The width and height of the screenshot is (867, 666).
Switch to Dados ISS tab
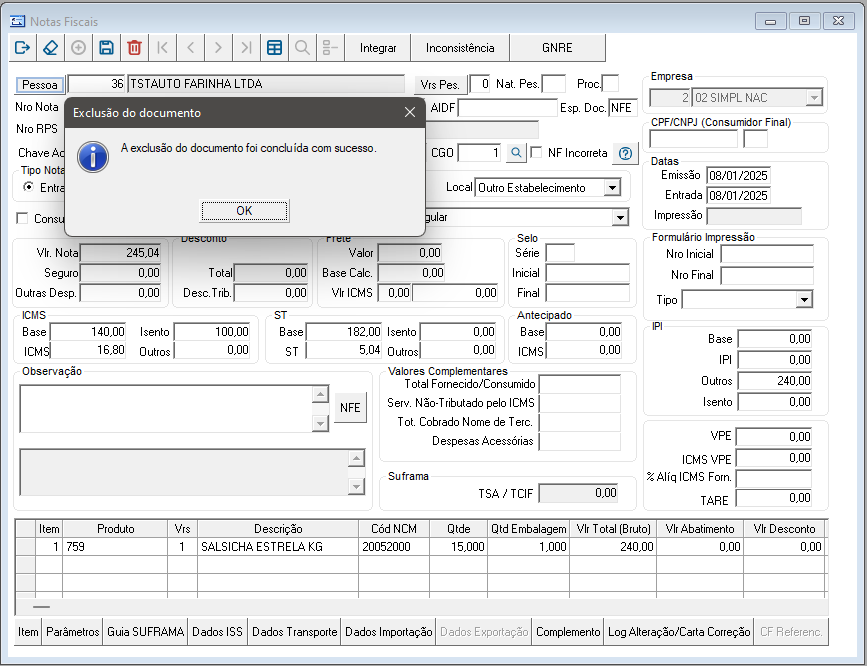pos(217,632)
